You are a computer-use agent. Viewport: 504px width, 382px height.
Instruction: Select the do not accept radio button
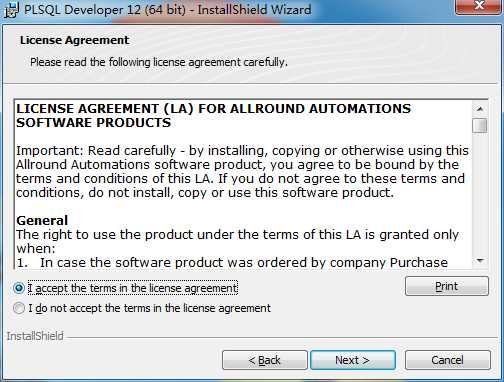(x=19, y=308)
